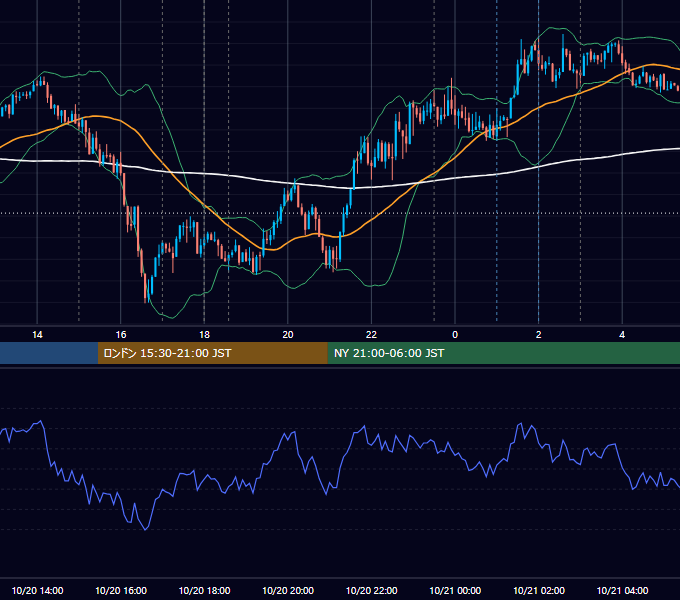The height and width of the screenshot is (600, 680).
Task: Click the London session bar 15:30-21:00 JST
Action: coord(212,353)
